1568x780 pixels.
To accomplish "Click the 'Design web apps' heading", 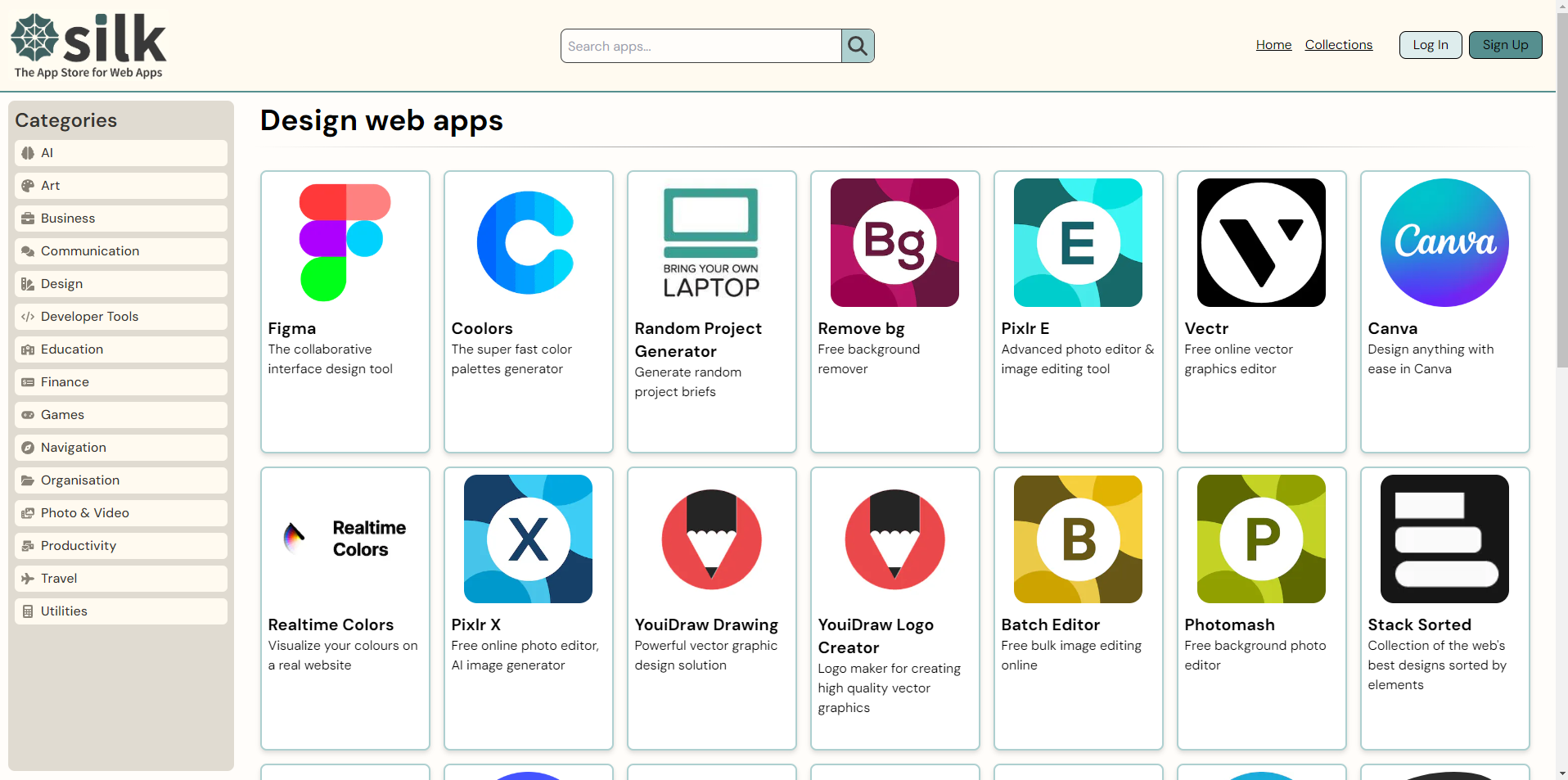I will 381,120.
